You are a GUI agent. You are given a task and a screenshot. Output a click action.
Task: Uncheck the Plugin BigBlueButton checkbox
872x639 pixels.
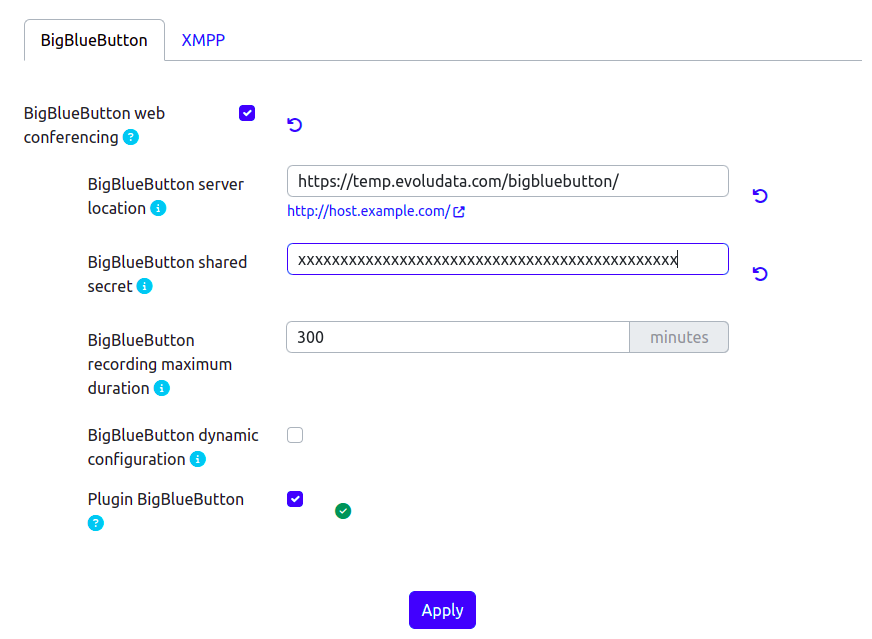pos(295,499)
